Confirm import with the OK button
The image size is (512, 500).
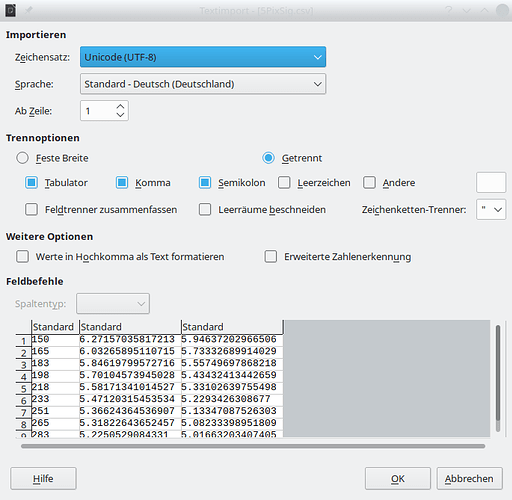coord(398,478)
